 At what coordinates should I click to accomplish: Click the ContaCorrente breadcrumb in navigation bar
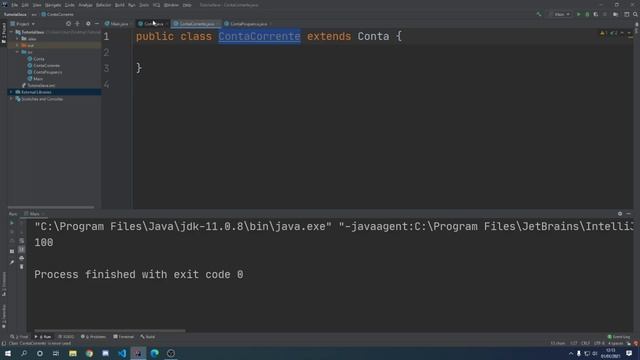[x=58, y=14]
